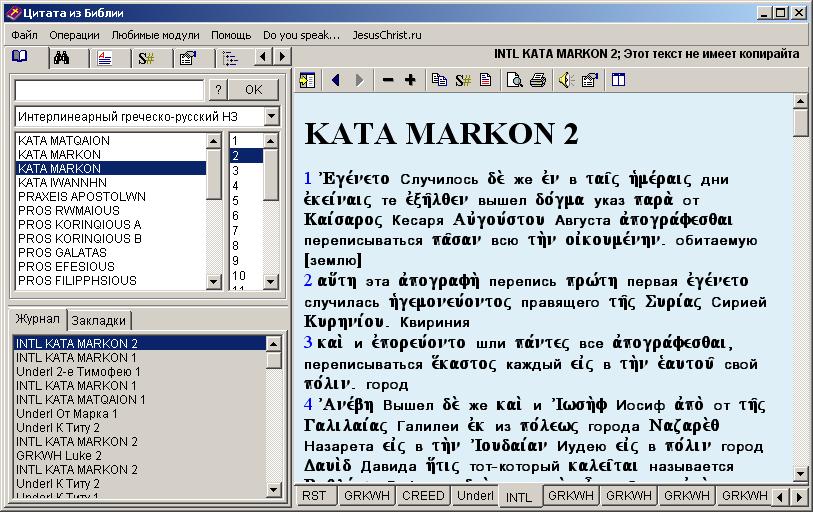The height and width of the screenshot is (512, 813).
Task: Open the Операции menu
Action: (x=74, y=35)
